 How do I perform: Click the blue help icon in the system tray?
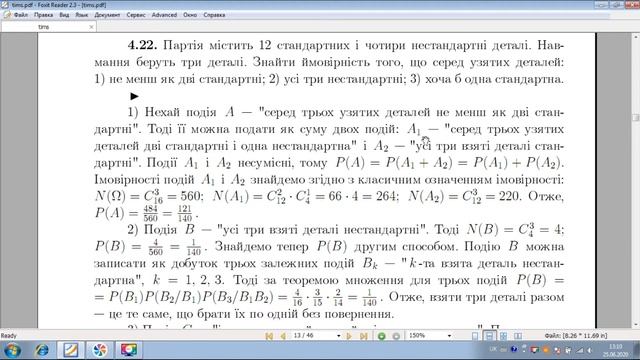coord(514,349)
